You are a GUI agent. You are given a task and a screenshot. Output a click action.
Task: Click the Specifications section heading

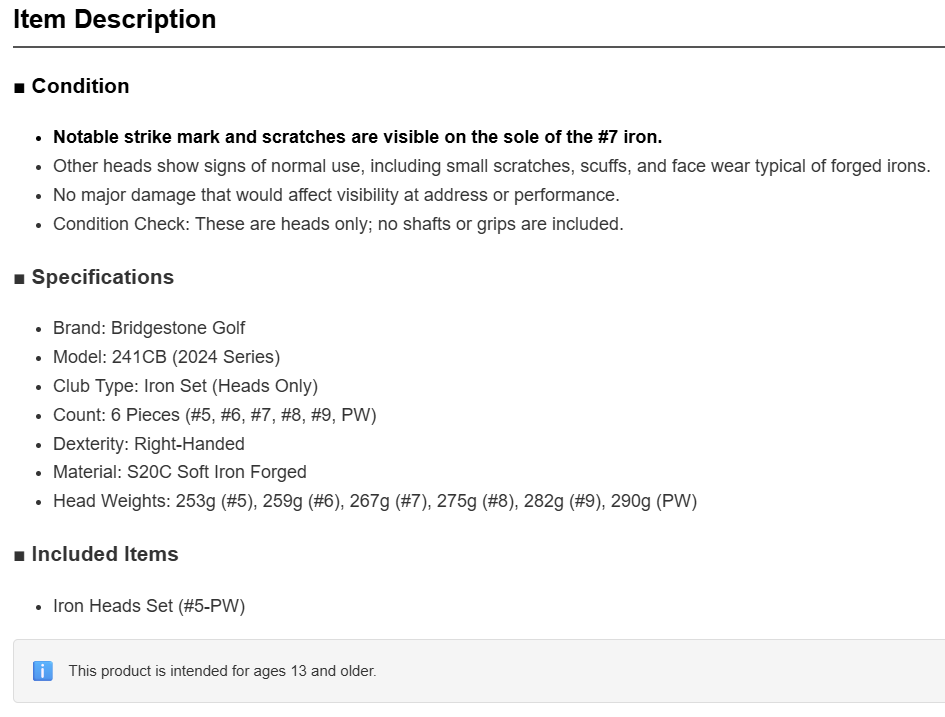pyautogui.click(x=102, y=277)
